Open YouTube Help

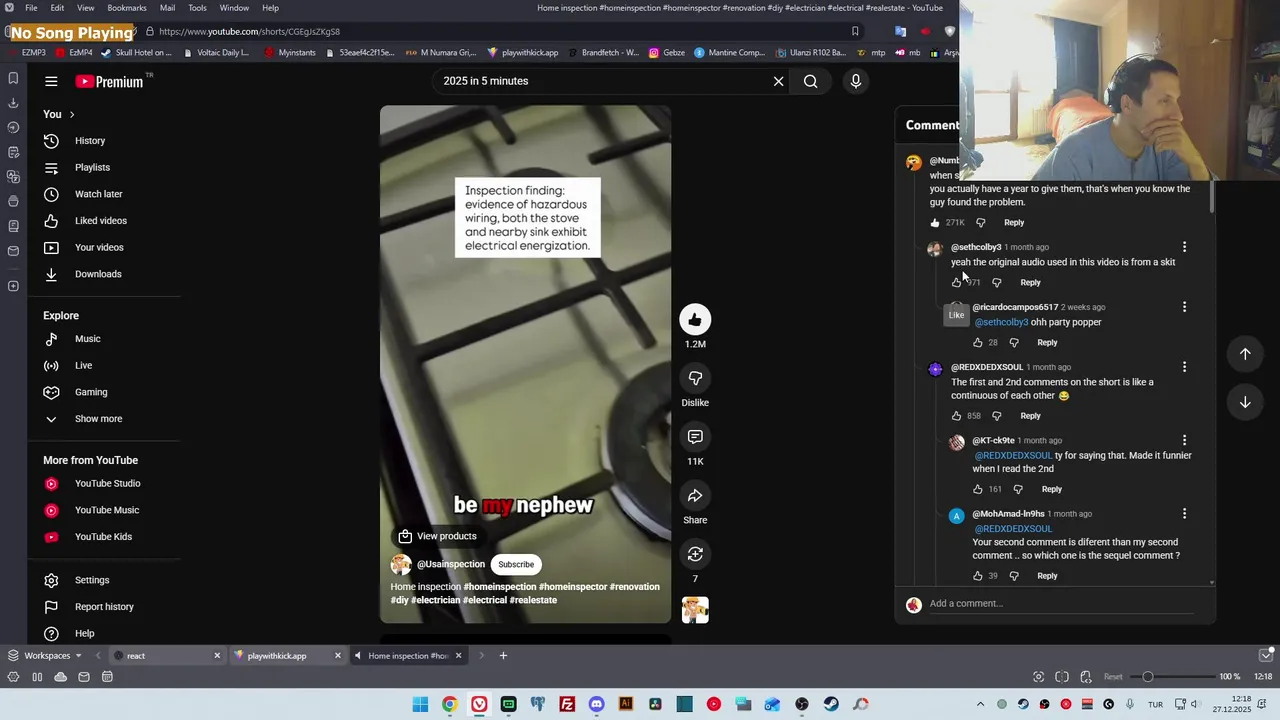click(84, 633)
